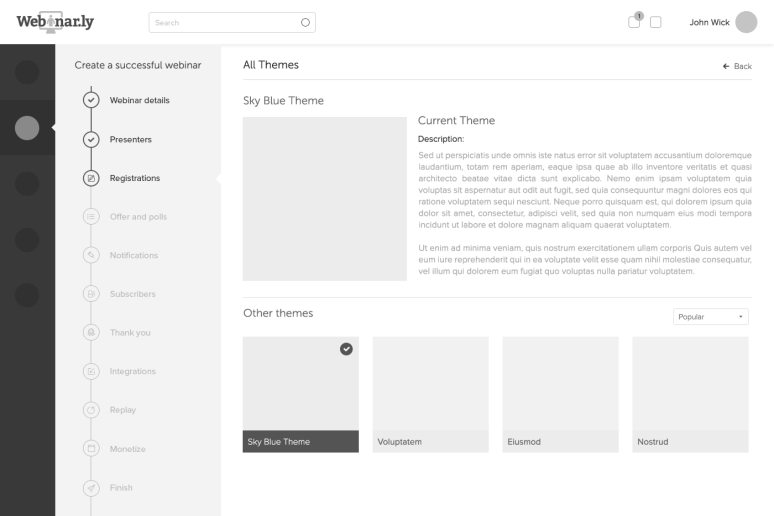Click the Subscribers step icon

91,294
